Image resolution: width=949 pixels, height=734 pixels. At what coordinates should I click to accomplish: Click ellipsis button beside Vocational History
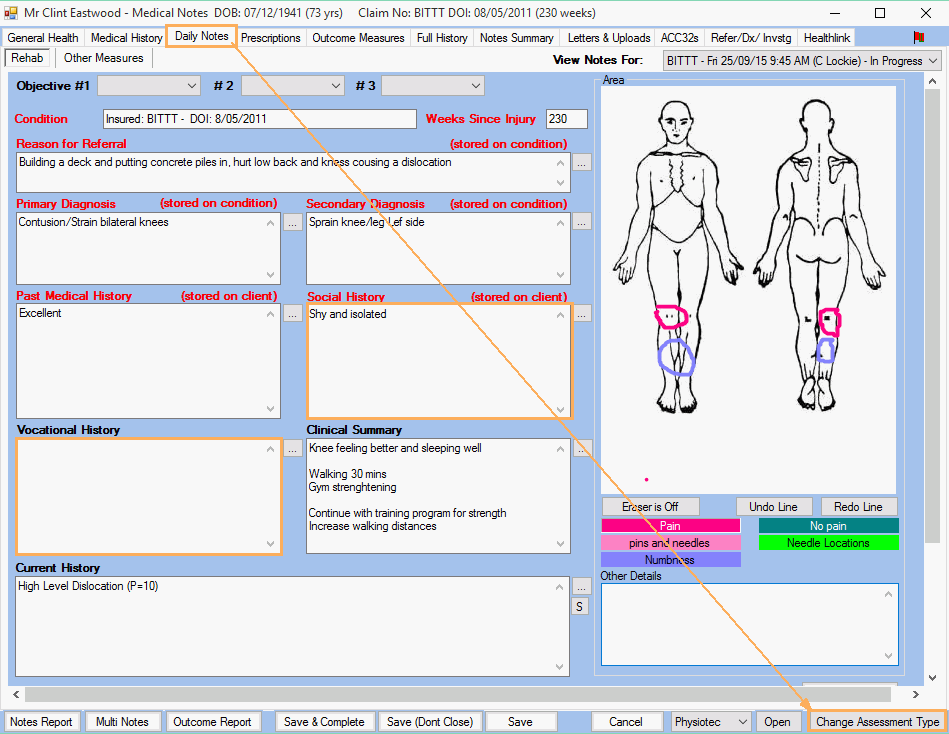click(292, 449)
